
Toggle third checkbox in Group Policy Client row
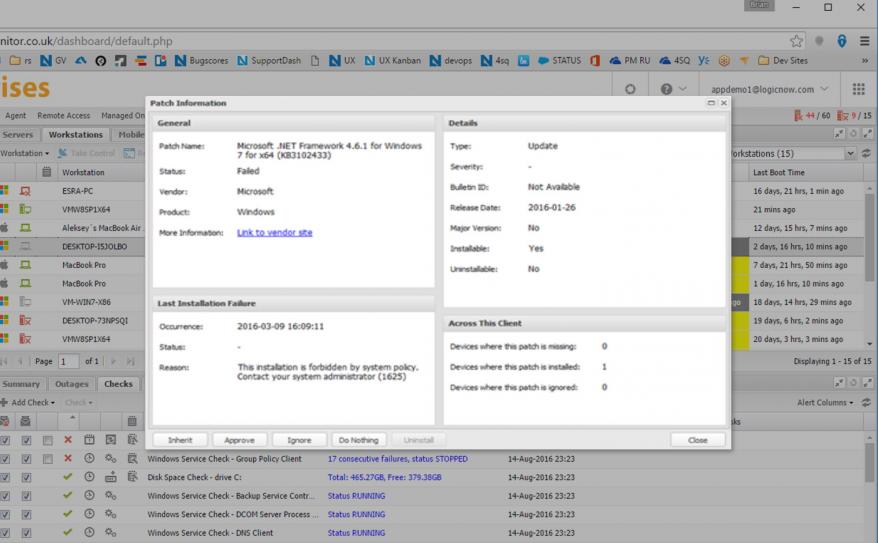tap(48, 459)
